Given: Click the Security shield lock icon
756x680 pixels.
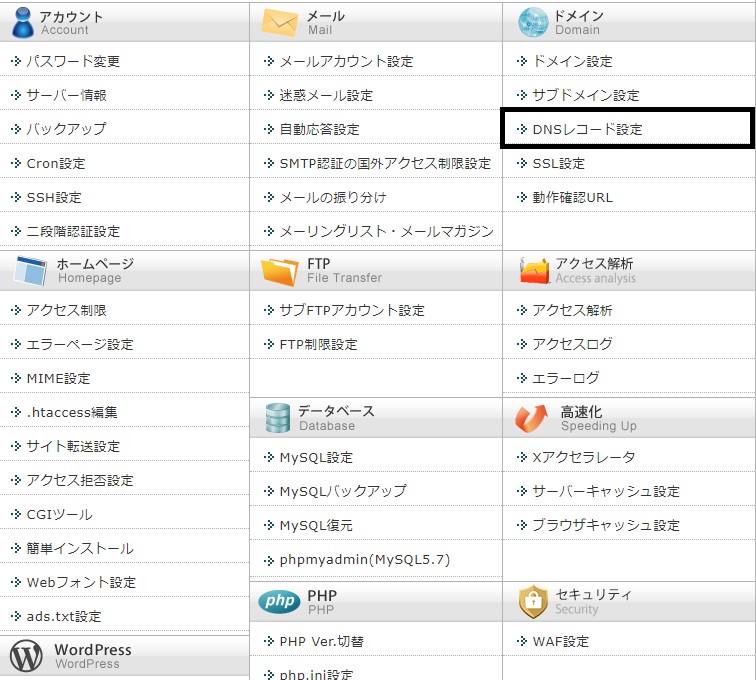Looking at the screenshot, I should (x=533, y=601).
